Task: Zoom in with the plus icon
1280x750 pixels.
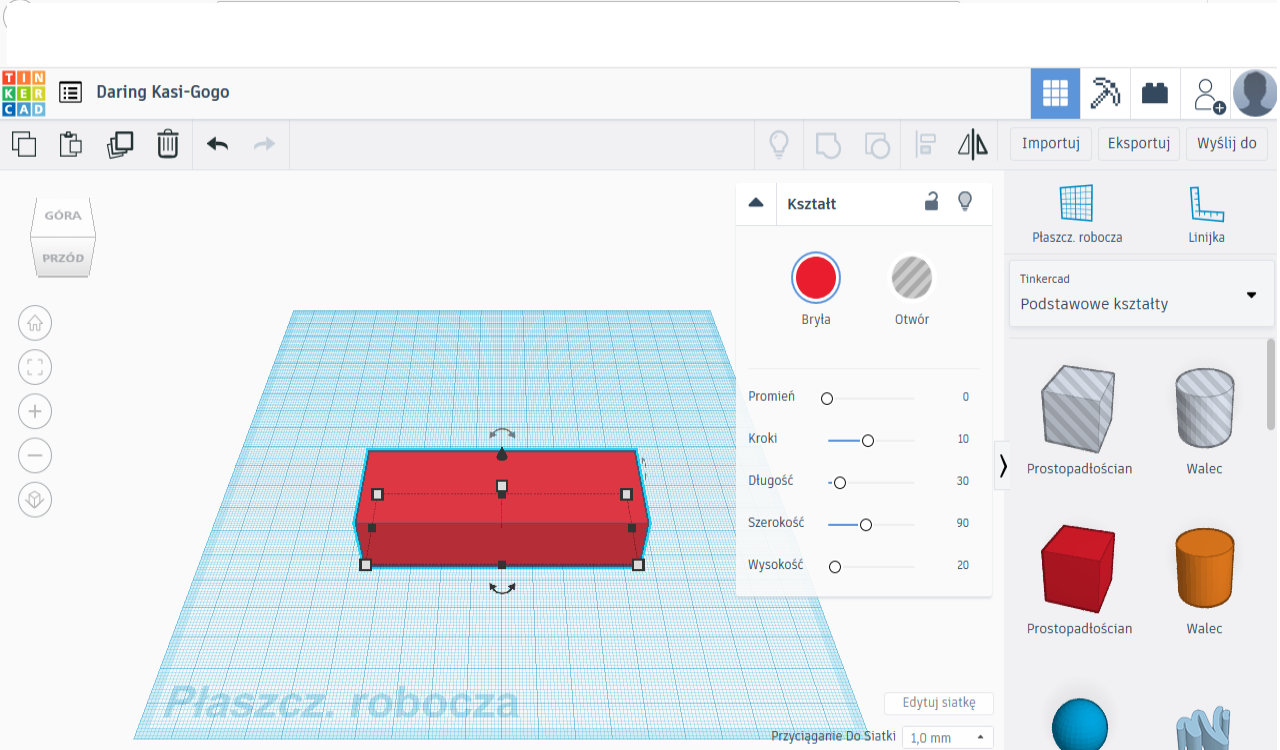Action: (35, 411)
